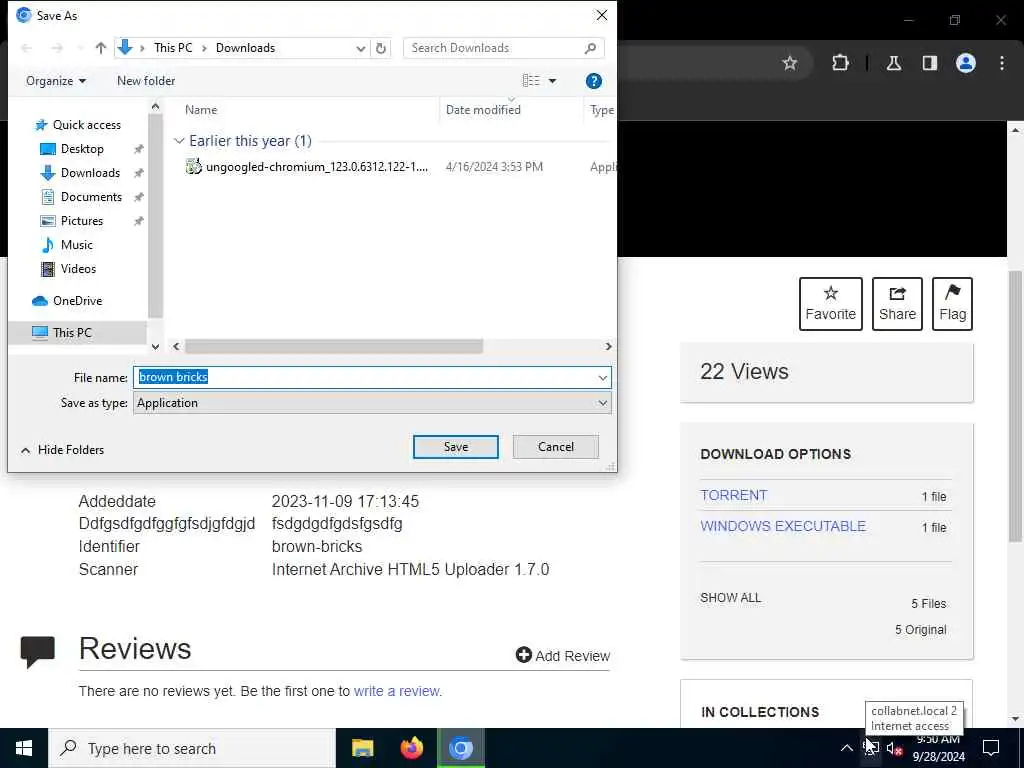This screenshot has height=768, width=1024.
Task: Click the Windows taskbar search box
Action: click(x=192, y=748)
